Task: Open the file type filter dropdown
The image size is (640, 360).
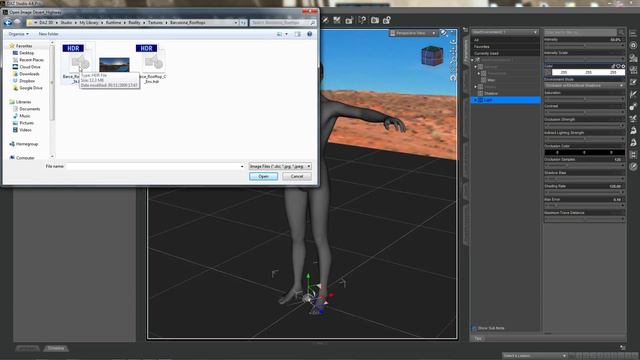Action: 280,166
